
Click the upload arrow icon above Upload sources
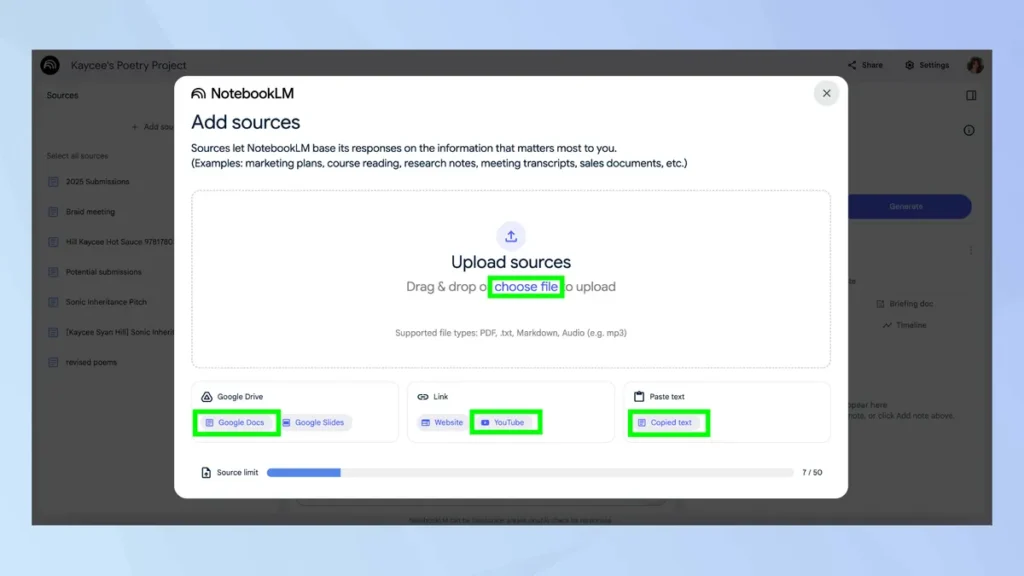coord(511,236)
